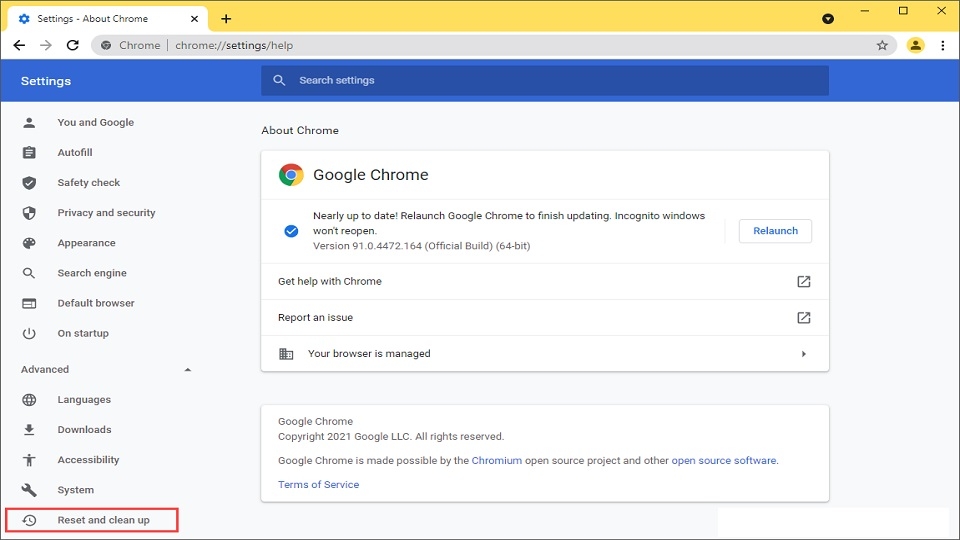The width and height of the screenshot is (960, 540).
Task: Open Report an issue row
Action: tap(545, 318)
